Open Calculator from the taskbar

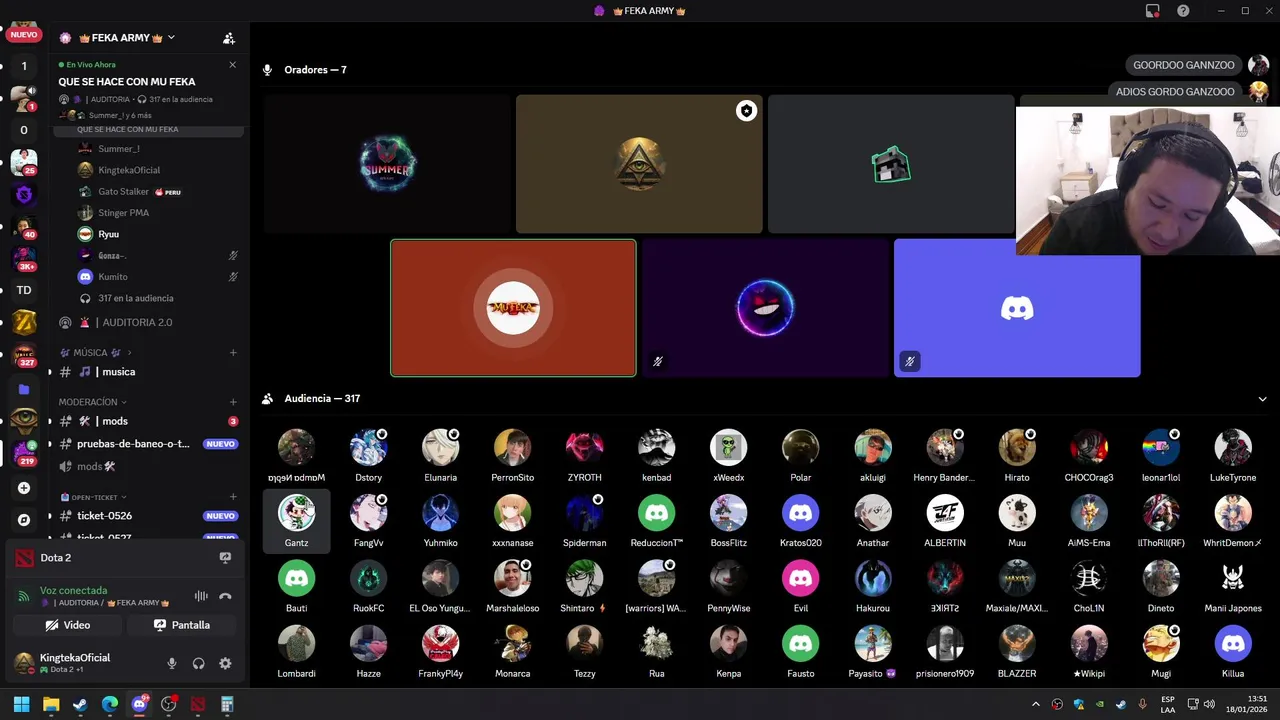tap(227, 705)
